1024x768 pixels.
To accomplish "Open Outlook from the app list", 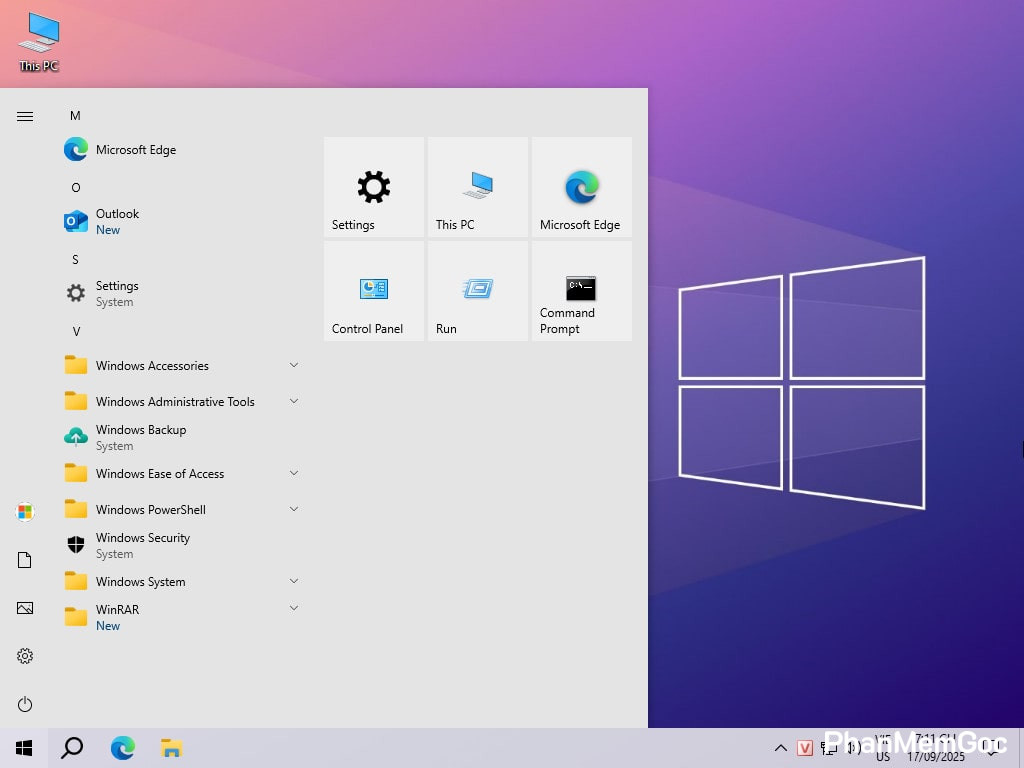I will point(117,221).
